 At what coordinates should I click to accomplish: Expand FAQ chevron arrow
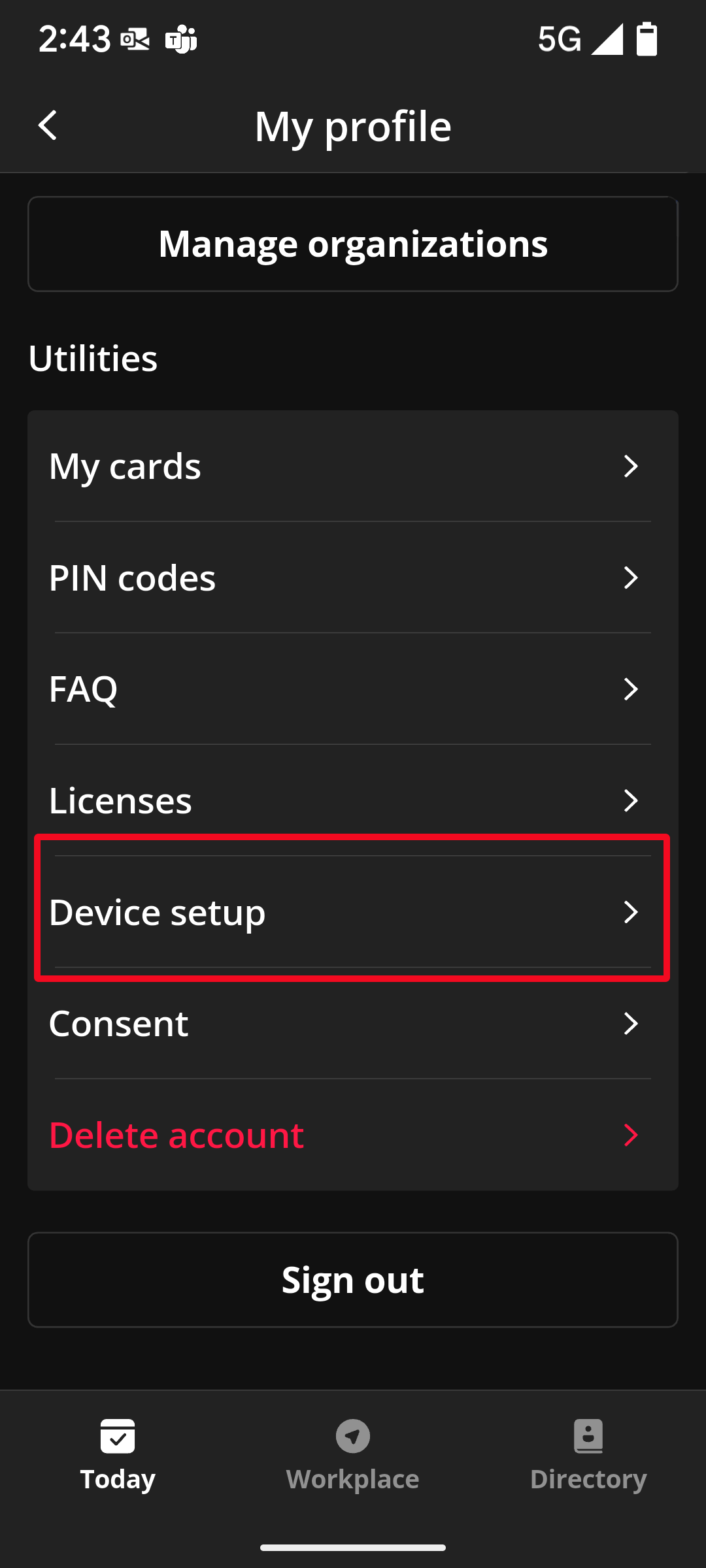[x=631, y=689]
